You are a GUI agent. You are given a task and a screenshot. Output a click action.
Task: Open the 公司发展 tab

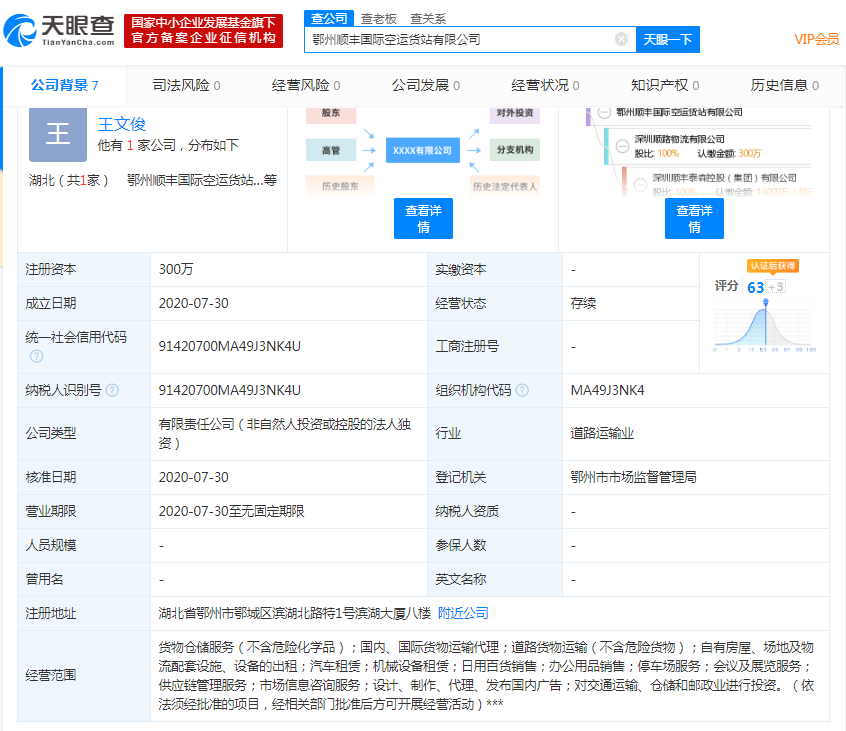coord(426,85)
